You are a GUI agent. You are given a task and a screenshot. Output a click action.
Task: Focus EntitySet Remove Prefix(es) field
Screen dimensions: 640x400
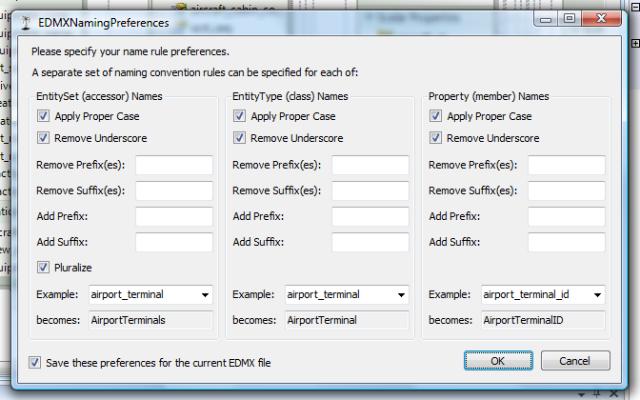[x=174, y=165]
